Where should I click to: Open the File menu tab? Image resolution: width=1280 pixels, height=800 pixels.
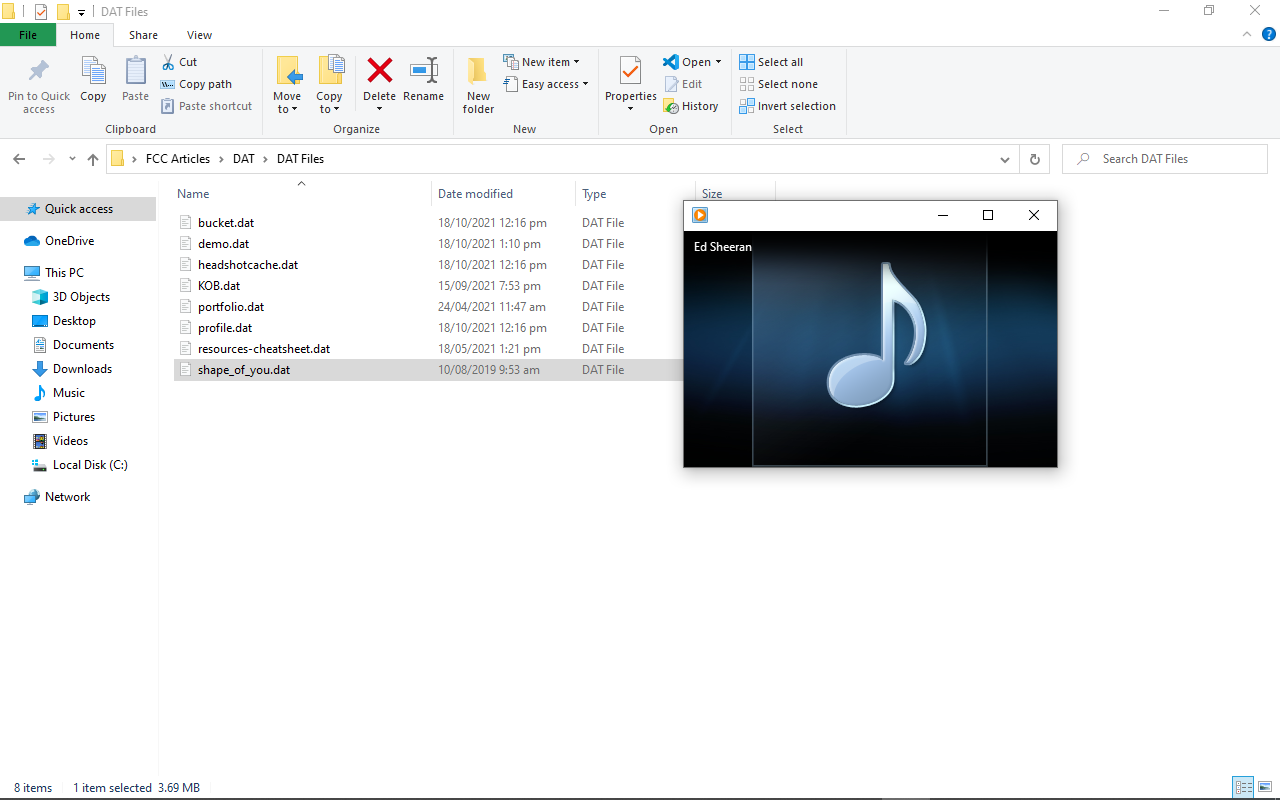28,35
